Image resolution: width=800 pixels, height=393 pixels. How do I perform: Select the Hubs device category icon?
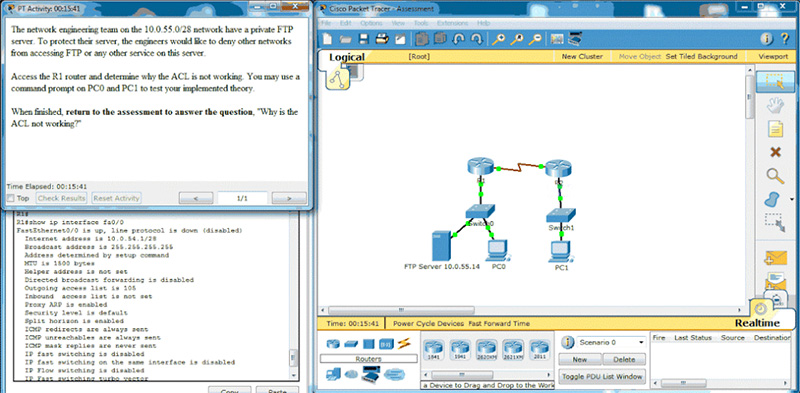[x=369, y=344]
